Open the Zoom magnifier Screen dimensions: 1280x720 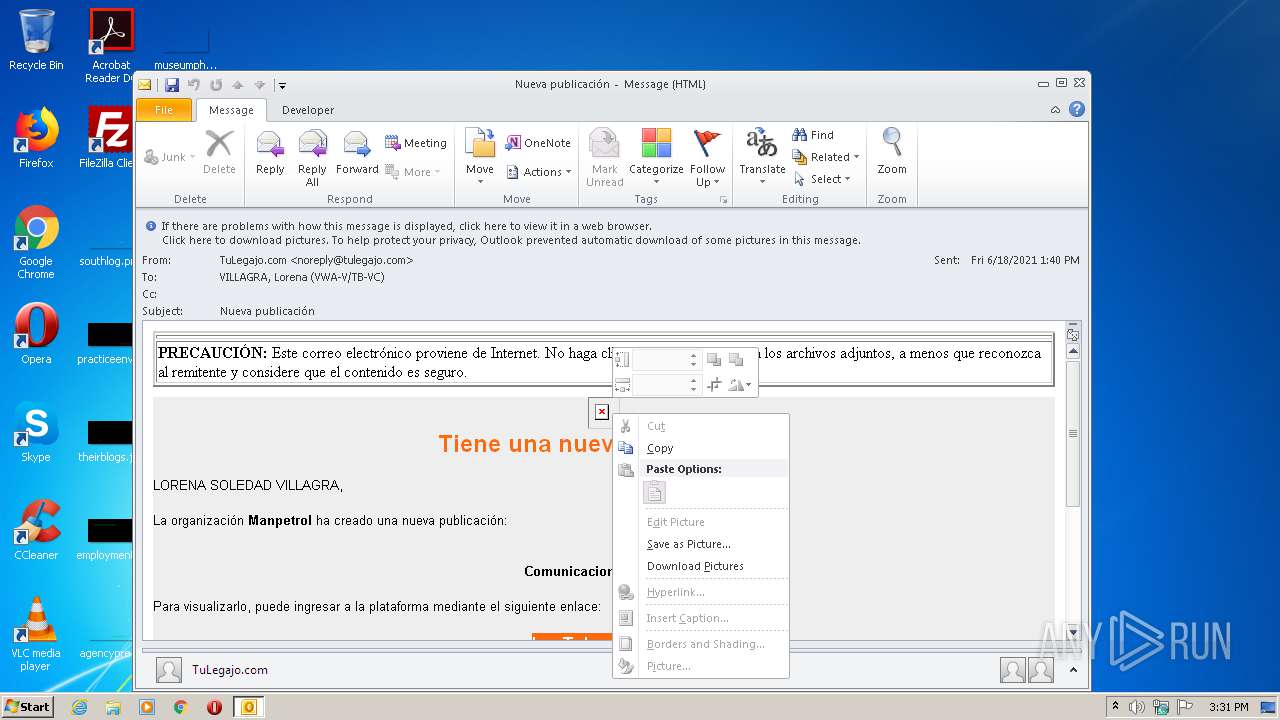[x=892, y=153]
